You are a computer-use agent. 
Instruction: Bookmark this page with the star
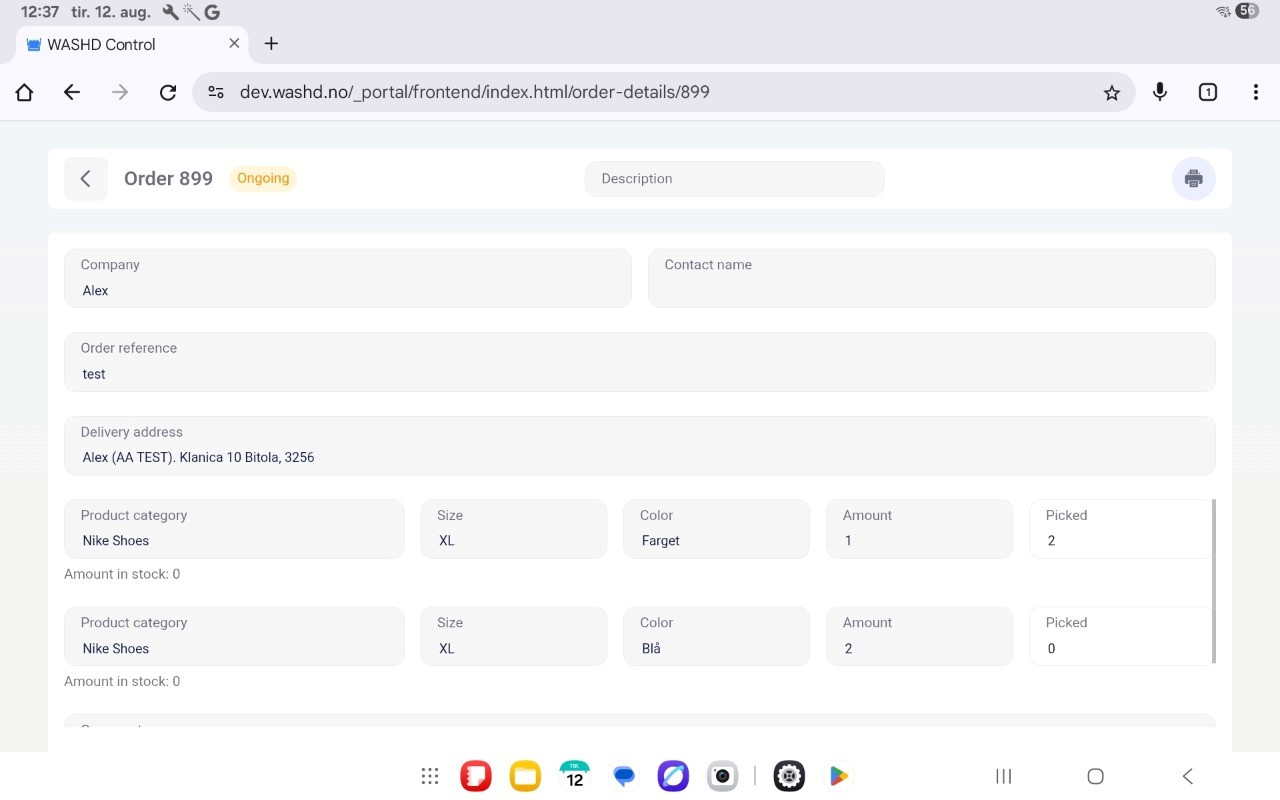[1111, 92]
